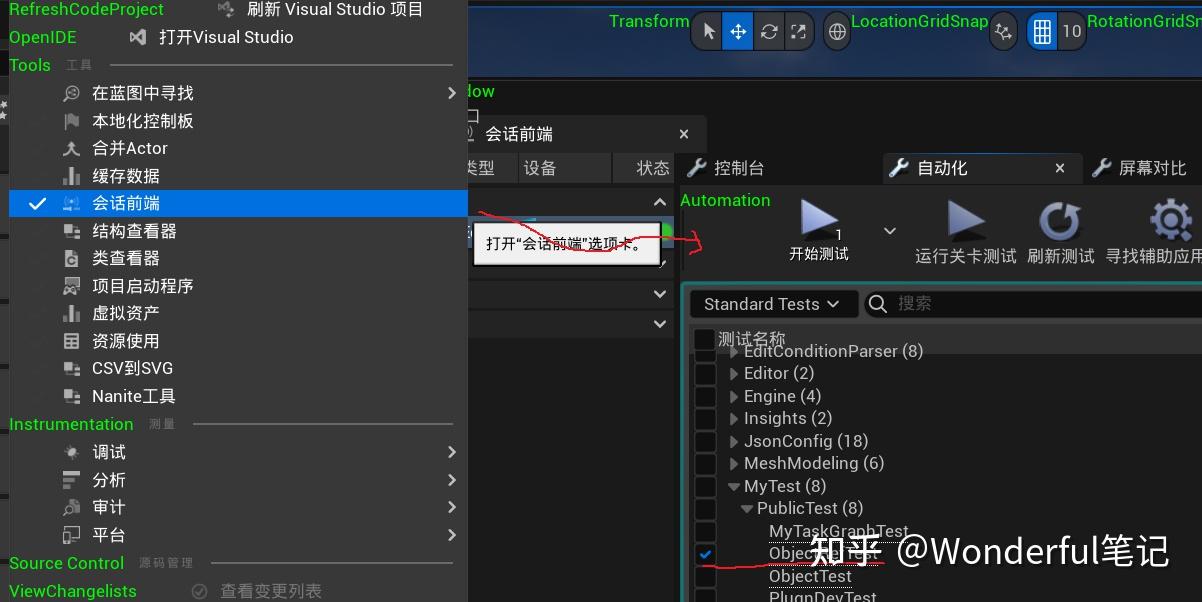The height and width of the screenshot is (602, 1202).
Task: Switch to the Screen Comparison (屏幕对比) tab
Action: coord(1140,168)
